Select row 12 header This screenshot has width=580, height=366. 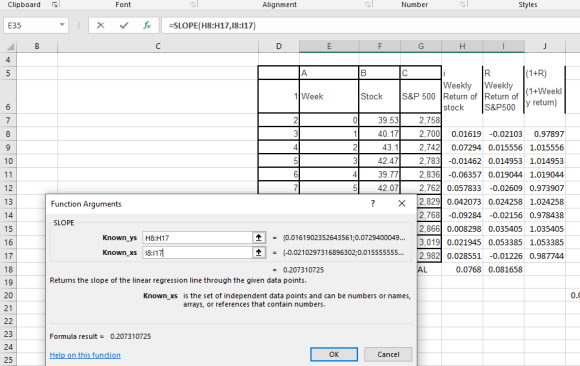tap(8, 188)
